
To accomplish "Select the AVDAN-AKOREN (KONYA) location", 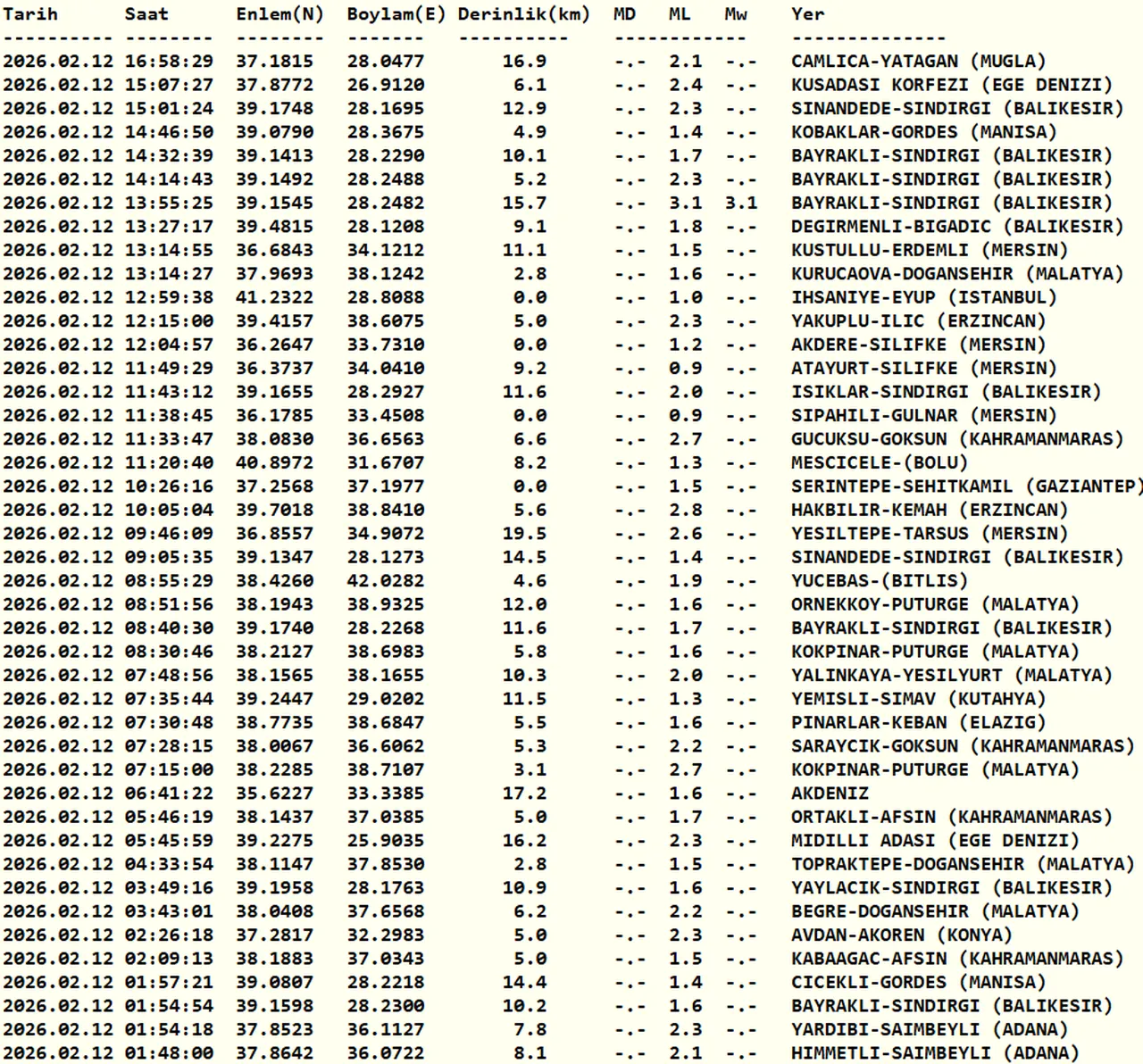I will click(901, 935).
